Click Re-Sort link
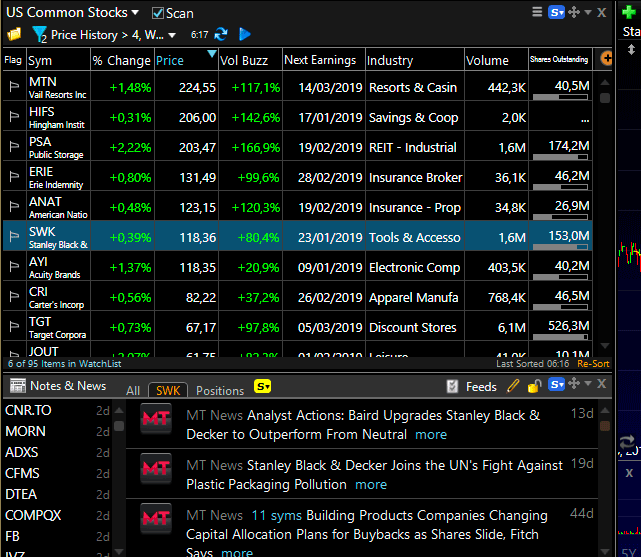This screenshot has width=641, height=557. (593, 364)
